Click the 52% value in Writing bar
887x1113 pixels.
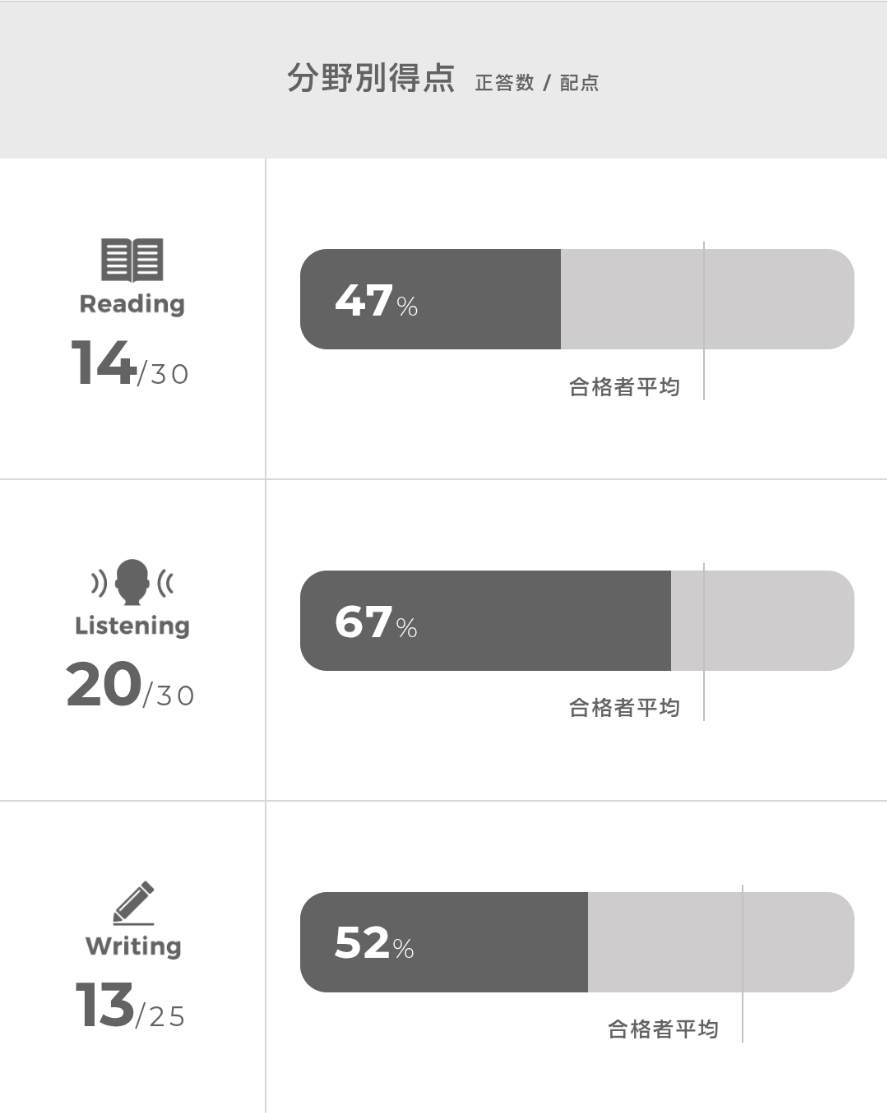coord(373,943)
